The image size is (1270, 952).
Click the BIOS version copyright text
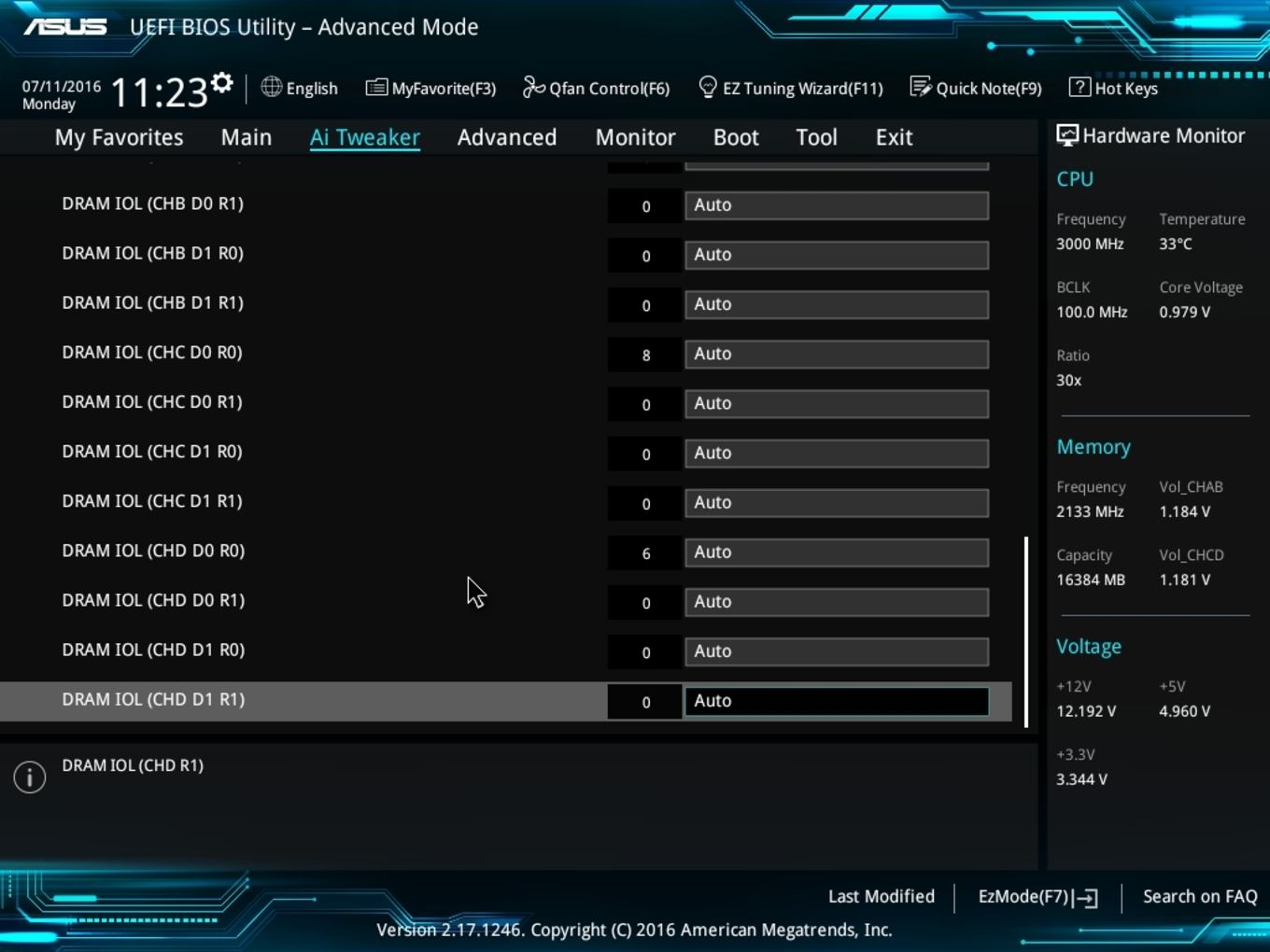pyautogui.click(x=634, y=930)
